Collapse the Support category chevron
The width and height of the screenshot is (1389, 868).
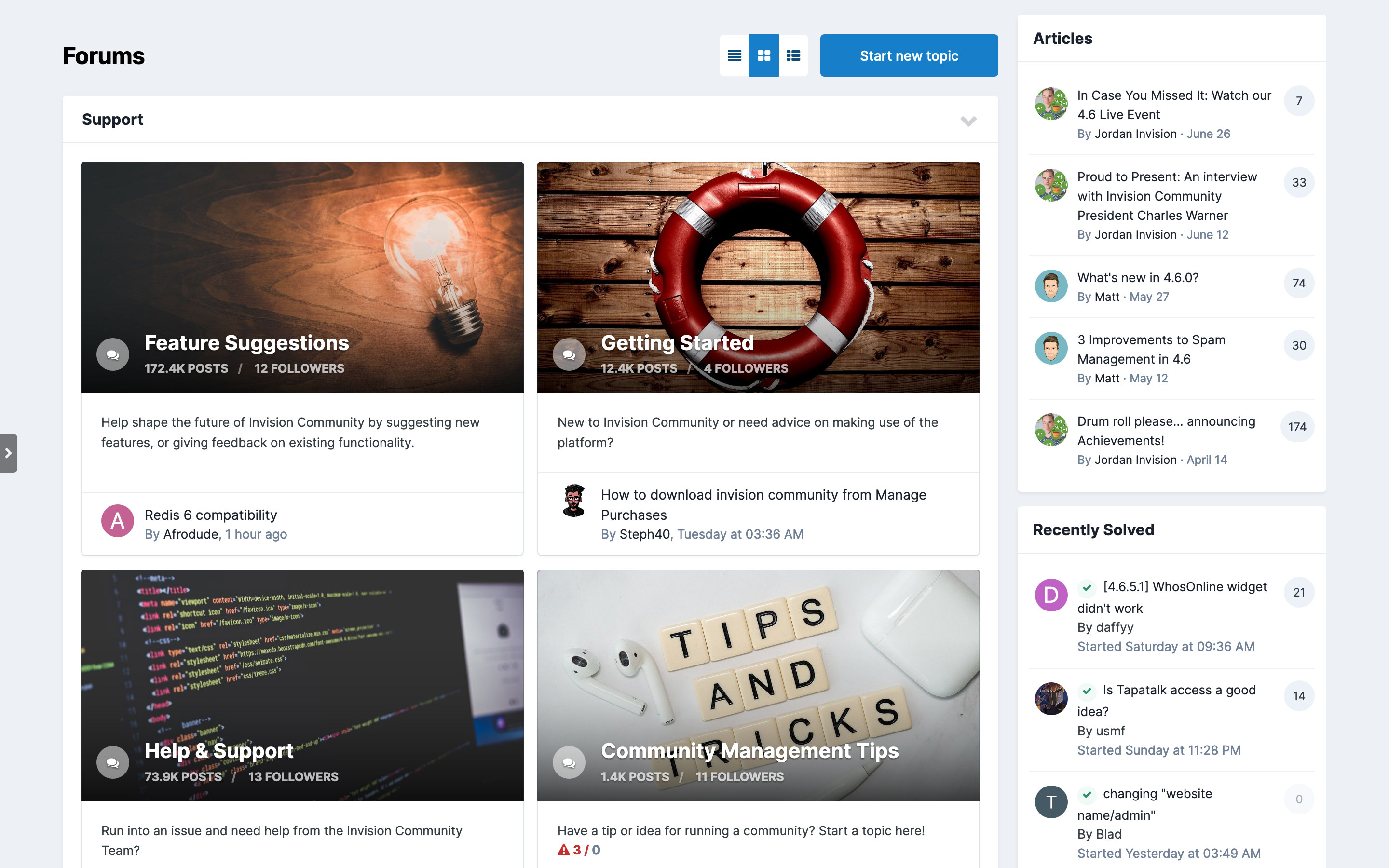coord(968,121)
